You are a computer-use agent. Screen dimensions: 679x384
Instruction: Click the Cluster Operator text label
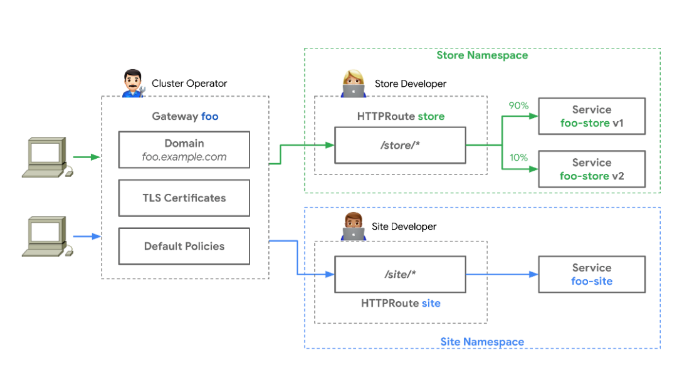tap(189, 83)
